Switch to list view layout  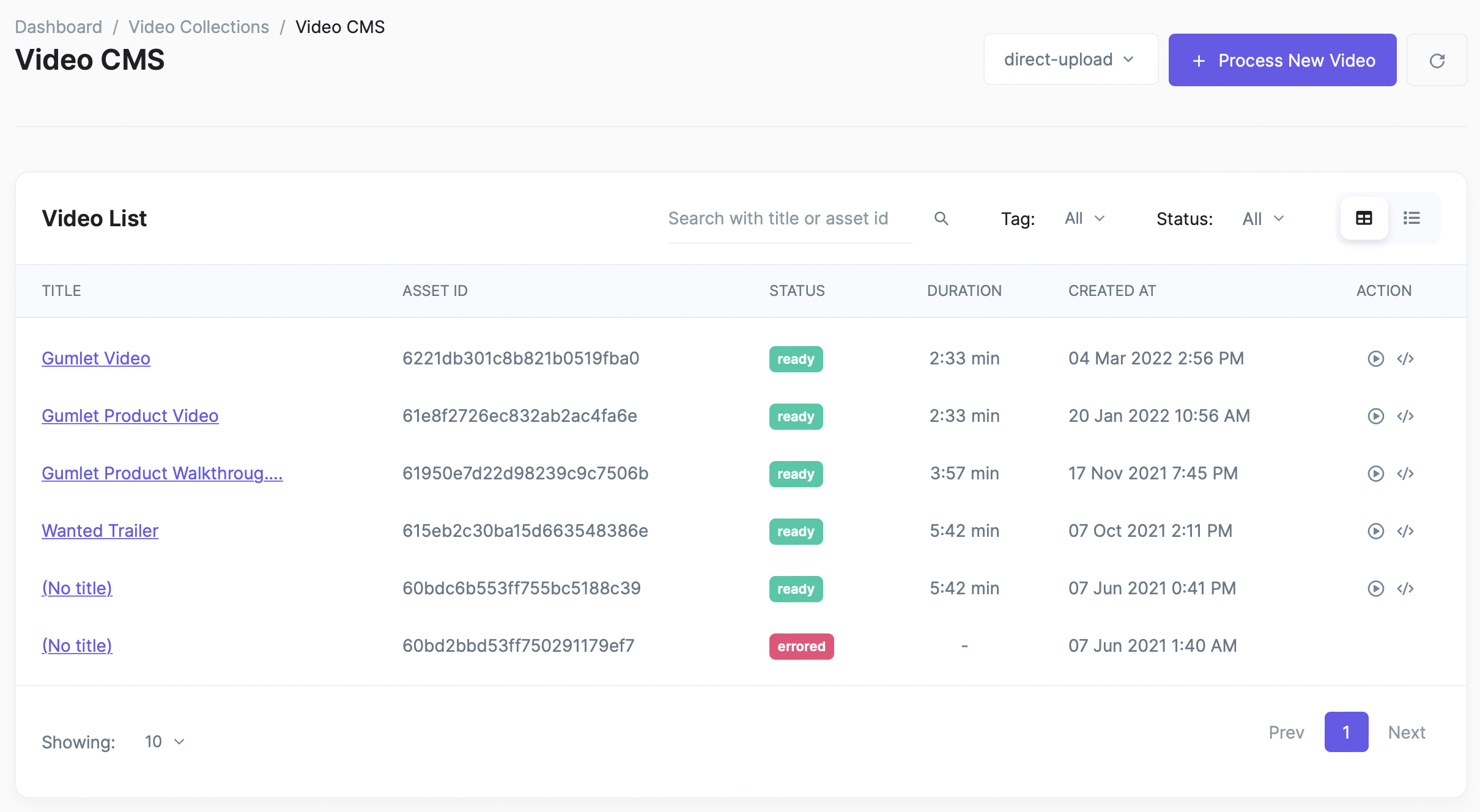[x=1412, y=218]
